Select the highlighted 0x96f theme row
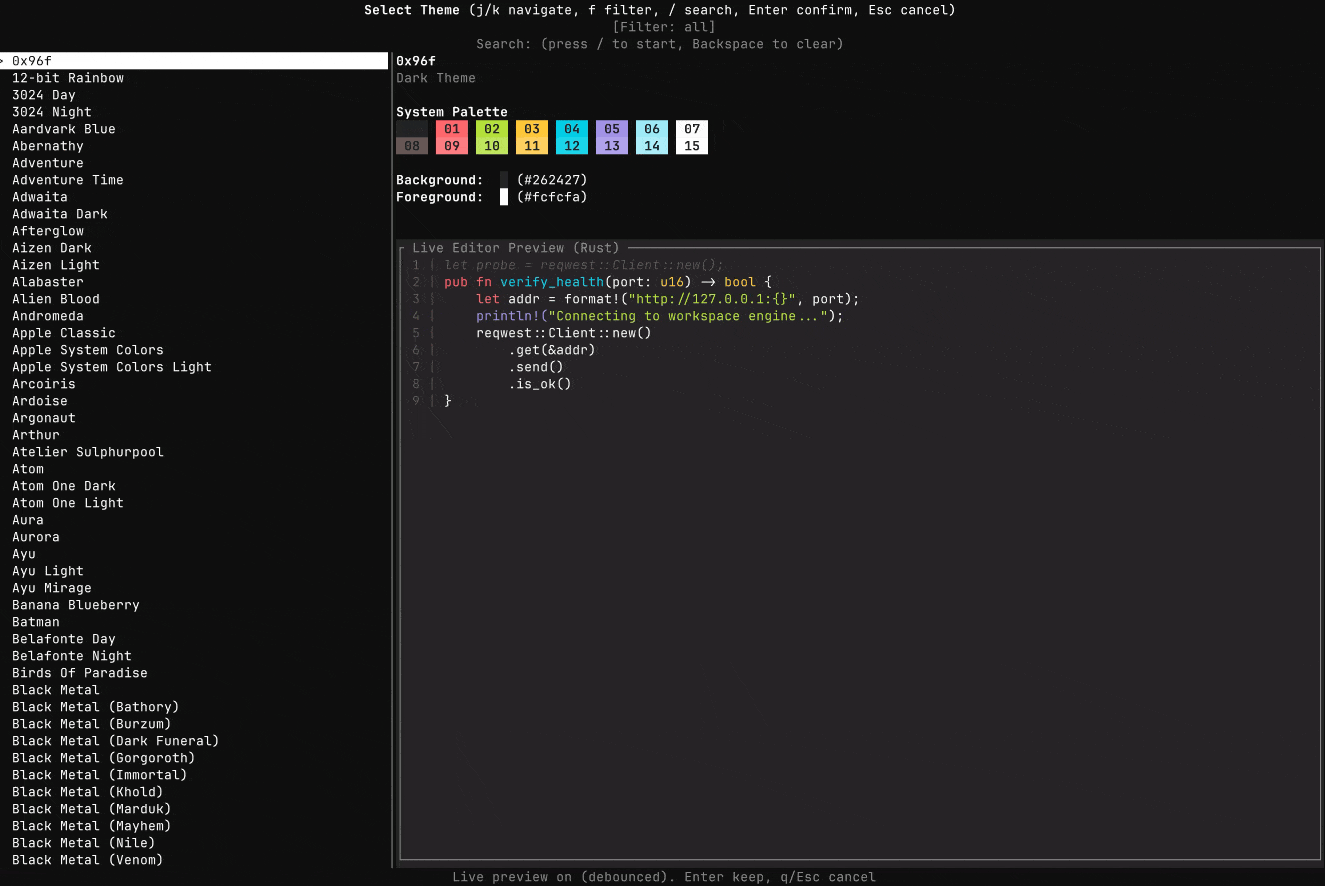The image size is (1325, 886). pyautogui.click(x=194, y=61)
